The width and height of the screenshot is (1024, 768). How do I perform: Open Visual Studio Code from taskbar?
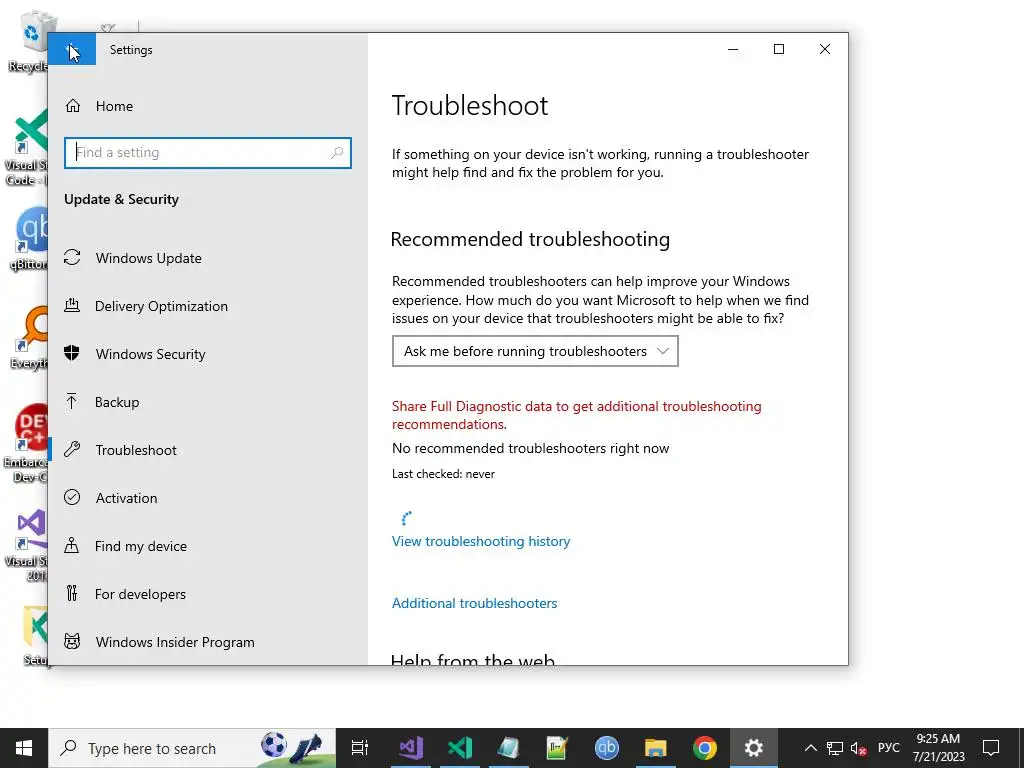click(460, 748)
